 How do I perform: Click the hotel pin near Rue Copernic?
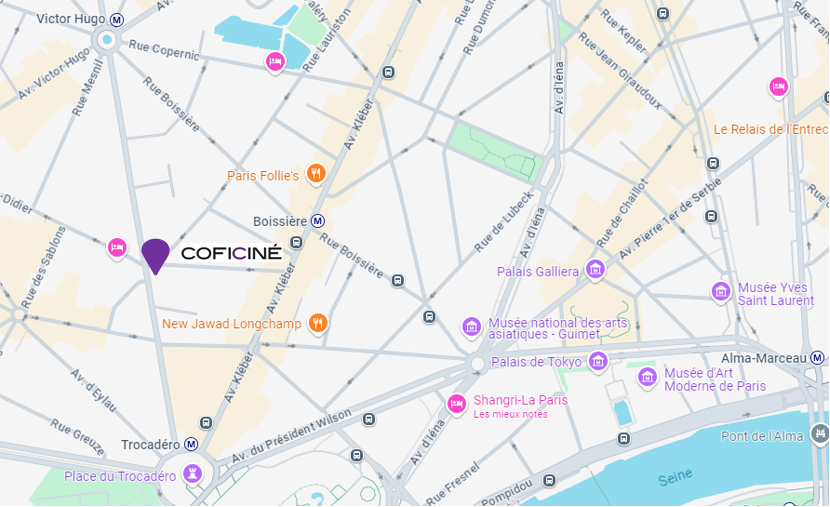275,62
